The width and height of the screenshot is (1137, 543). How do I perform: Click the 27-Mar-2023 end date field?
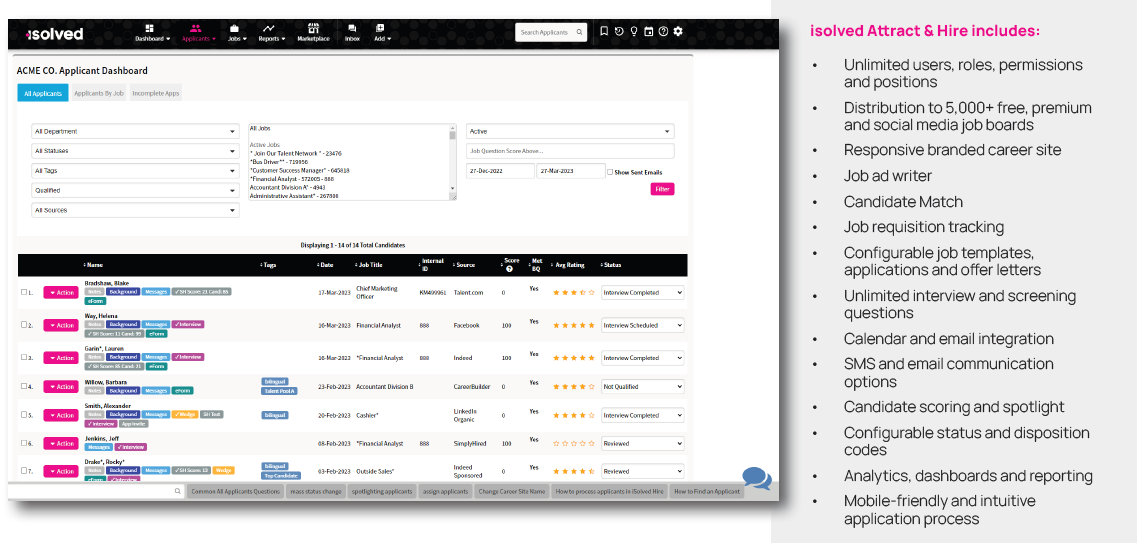click(571, 171)
